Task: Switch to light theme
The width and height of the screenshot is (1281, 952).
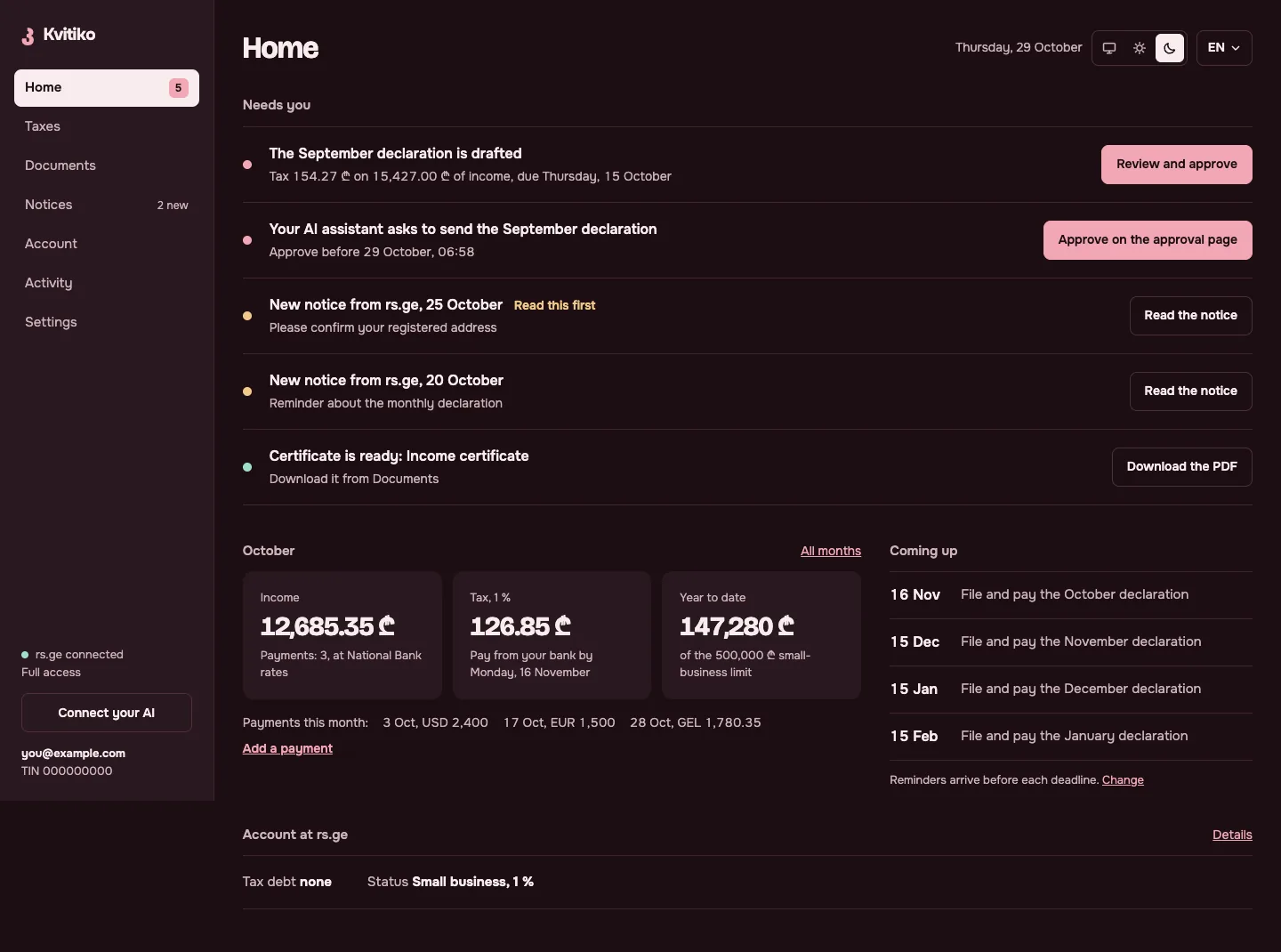Action: 1140,48
